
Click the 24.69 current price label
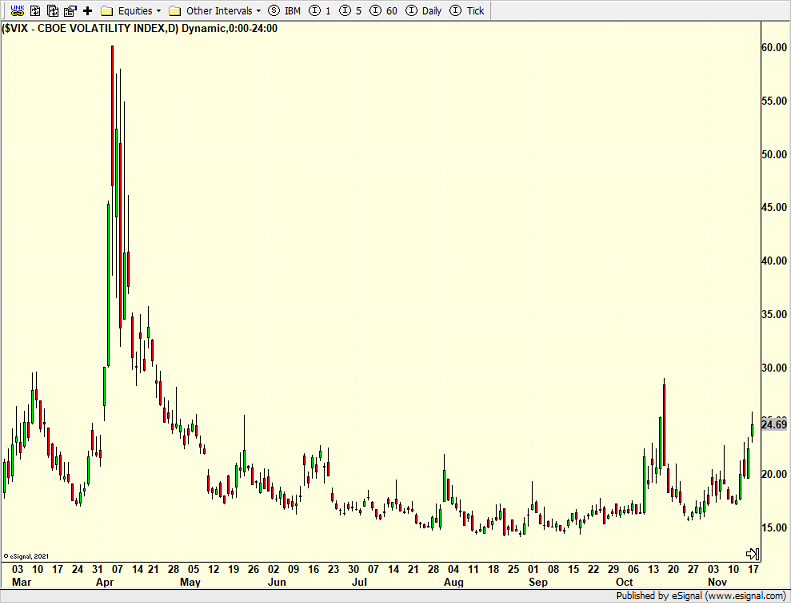pos(774,425)
